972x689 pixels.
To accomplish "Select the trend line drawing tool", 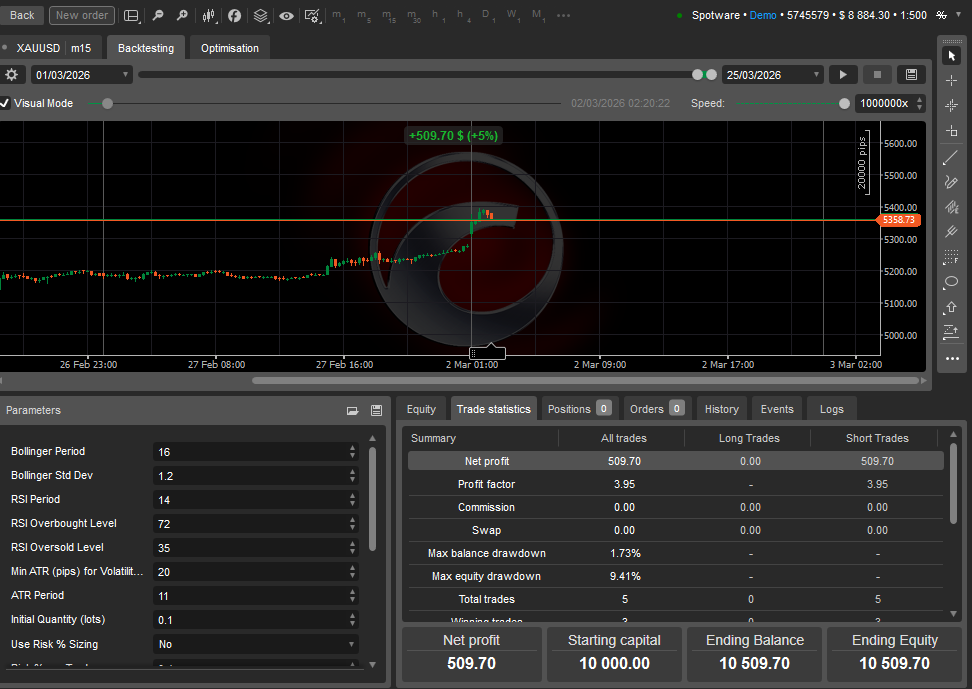I will 952,157.
